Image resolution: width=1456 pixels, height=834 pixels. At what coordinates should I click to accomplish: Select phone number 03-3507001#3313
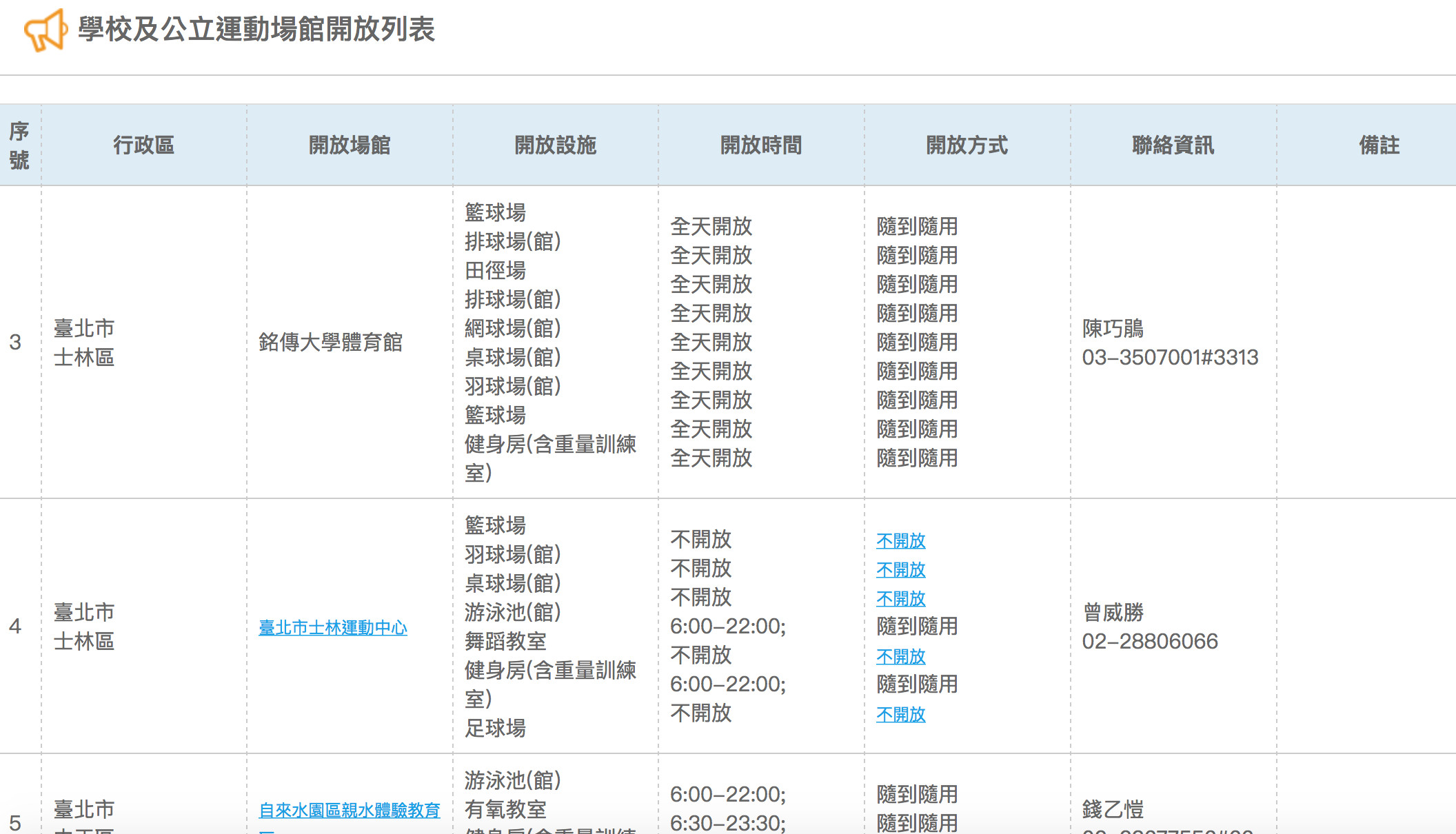click(x=1170, y=357)
